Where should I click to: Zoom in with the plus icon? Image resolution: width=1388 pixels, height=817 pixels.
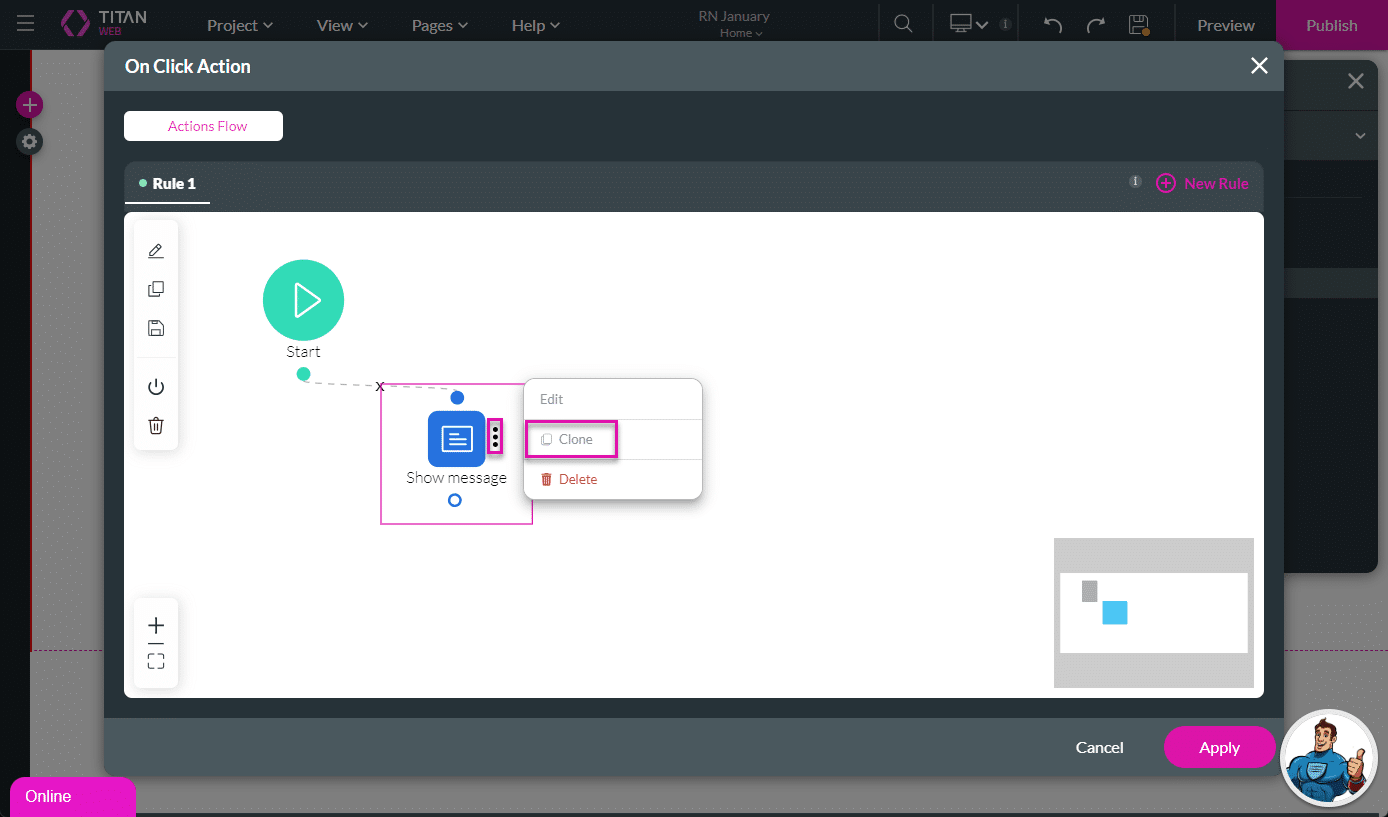156,625
